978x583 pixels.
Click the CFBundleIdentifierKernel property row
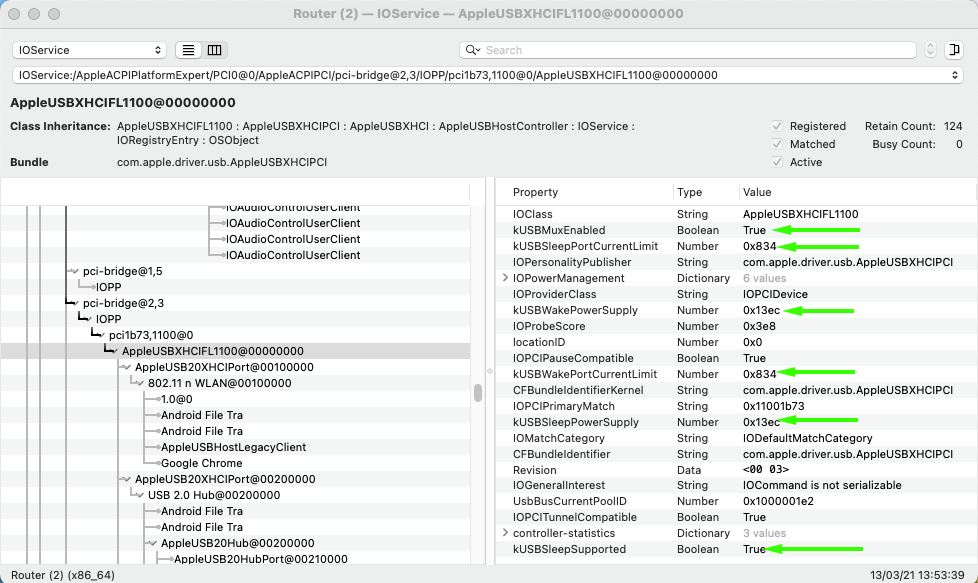coord(736,390)
